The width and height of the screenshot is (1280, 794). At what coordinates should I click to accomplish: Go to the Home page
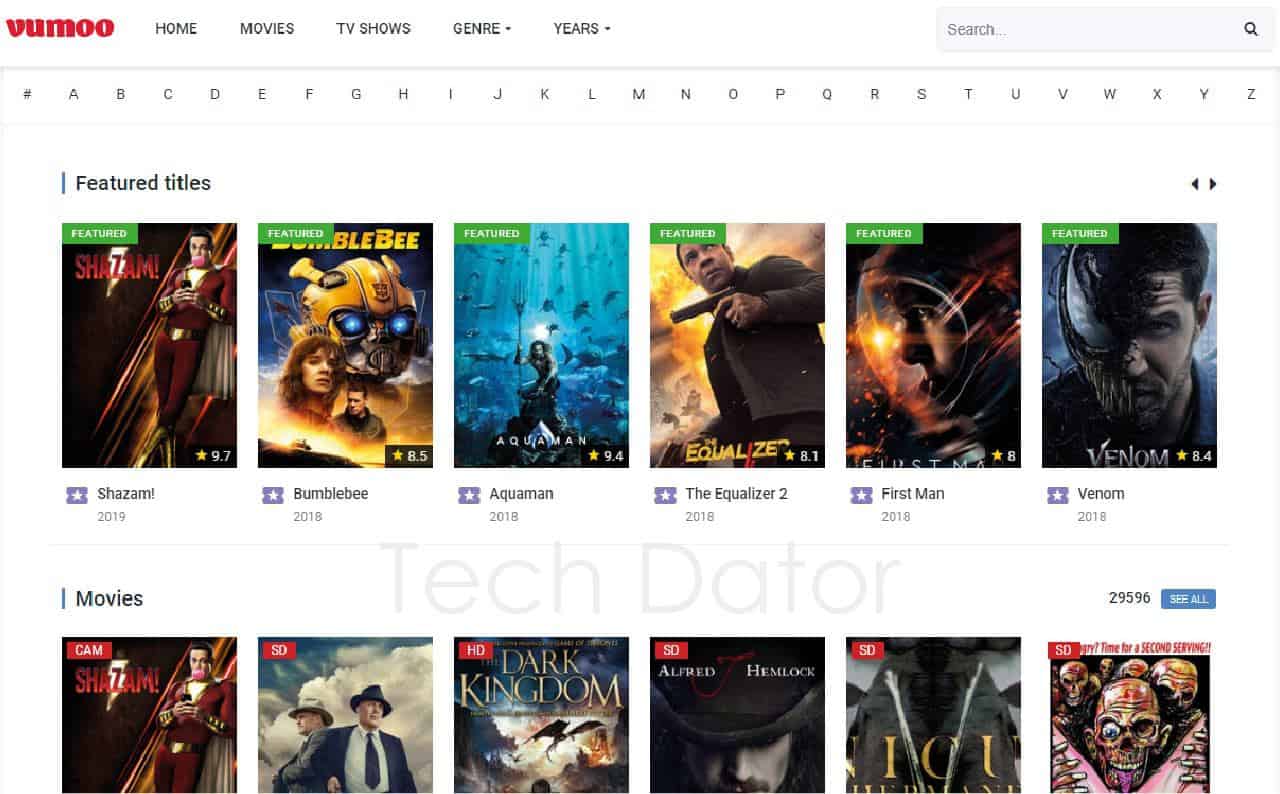[176, 29]
